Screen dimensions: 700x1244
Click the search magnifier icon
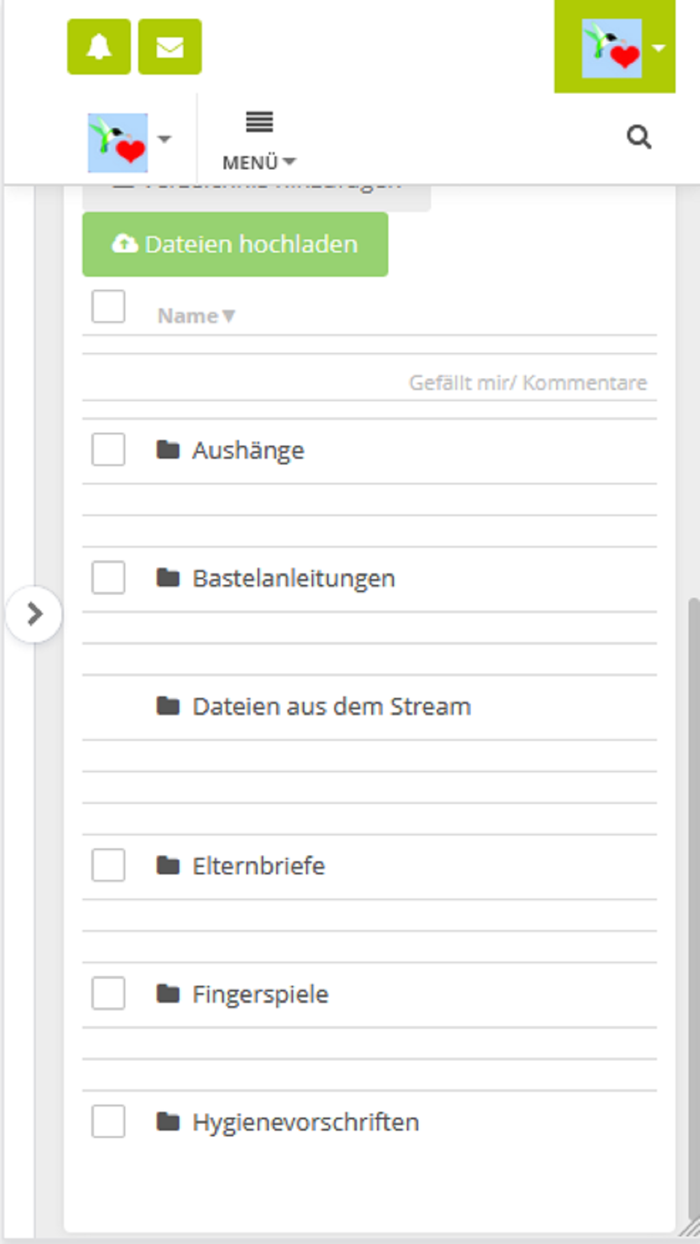[x=640, y=137]
